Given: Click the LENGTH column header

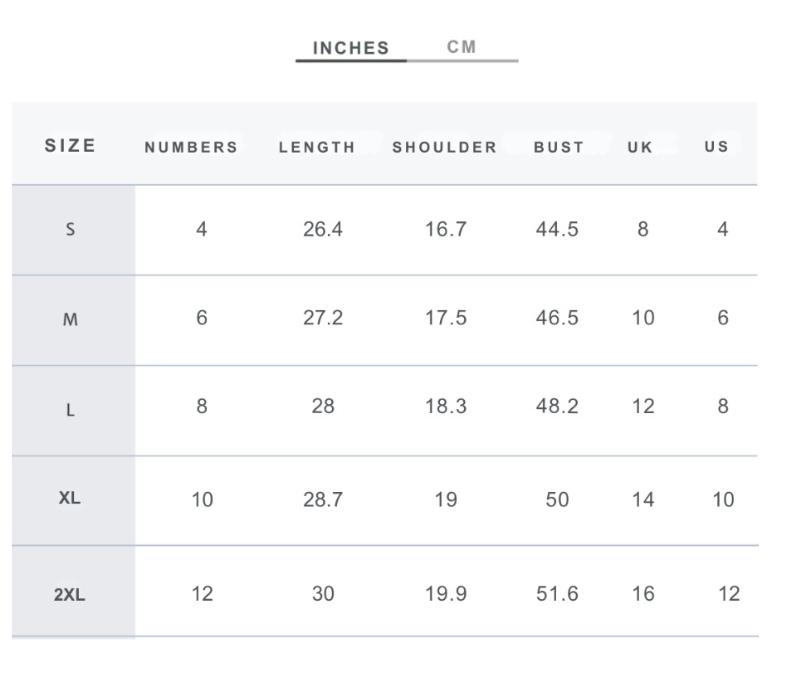Looking at the screenshot, I should click(317, 147).
